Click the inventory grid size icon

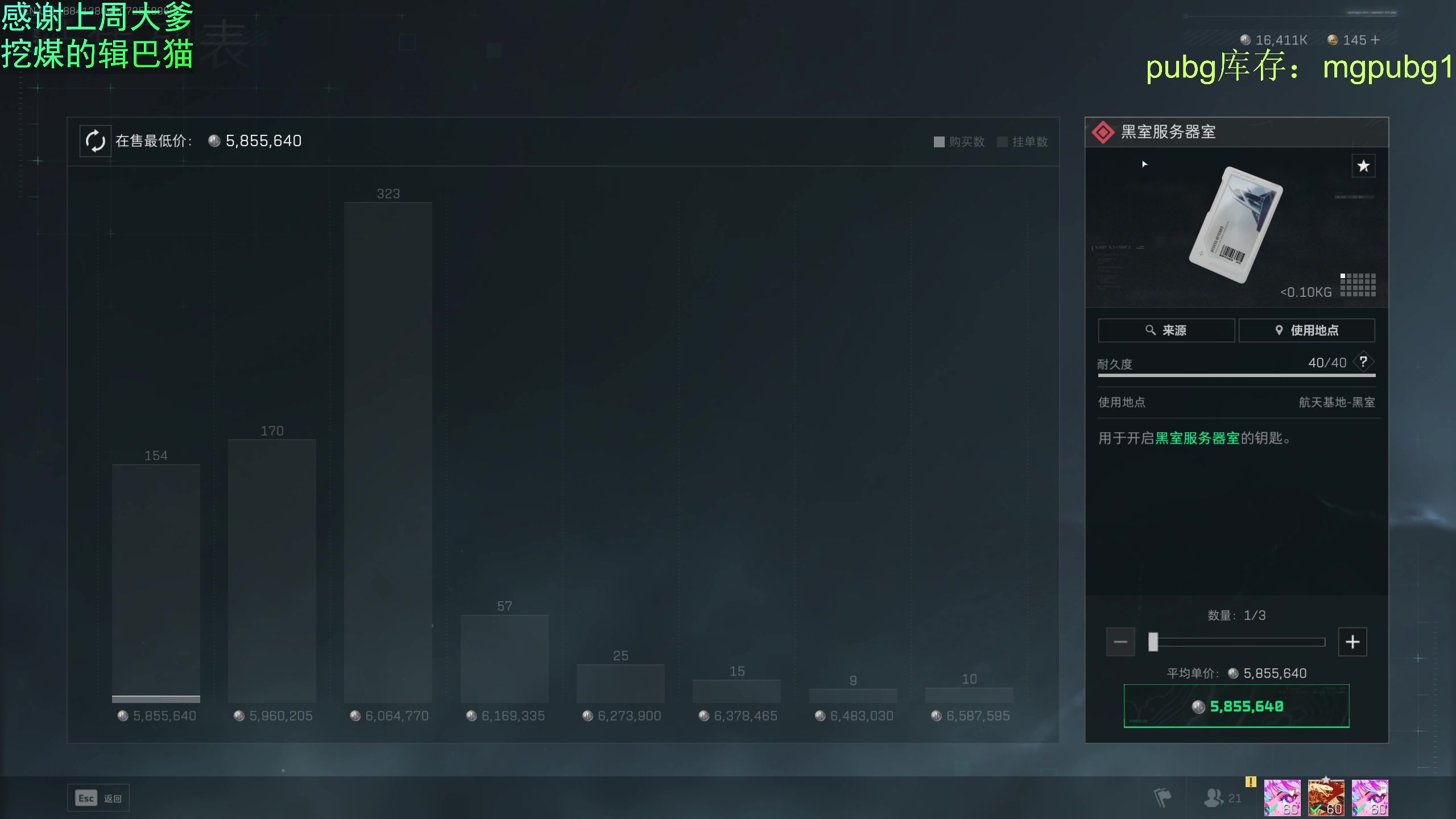(1358, 285)
